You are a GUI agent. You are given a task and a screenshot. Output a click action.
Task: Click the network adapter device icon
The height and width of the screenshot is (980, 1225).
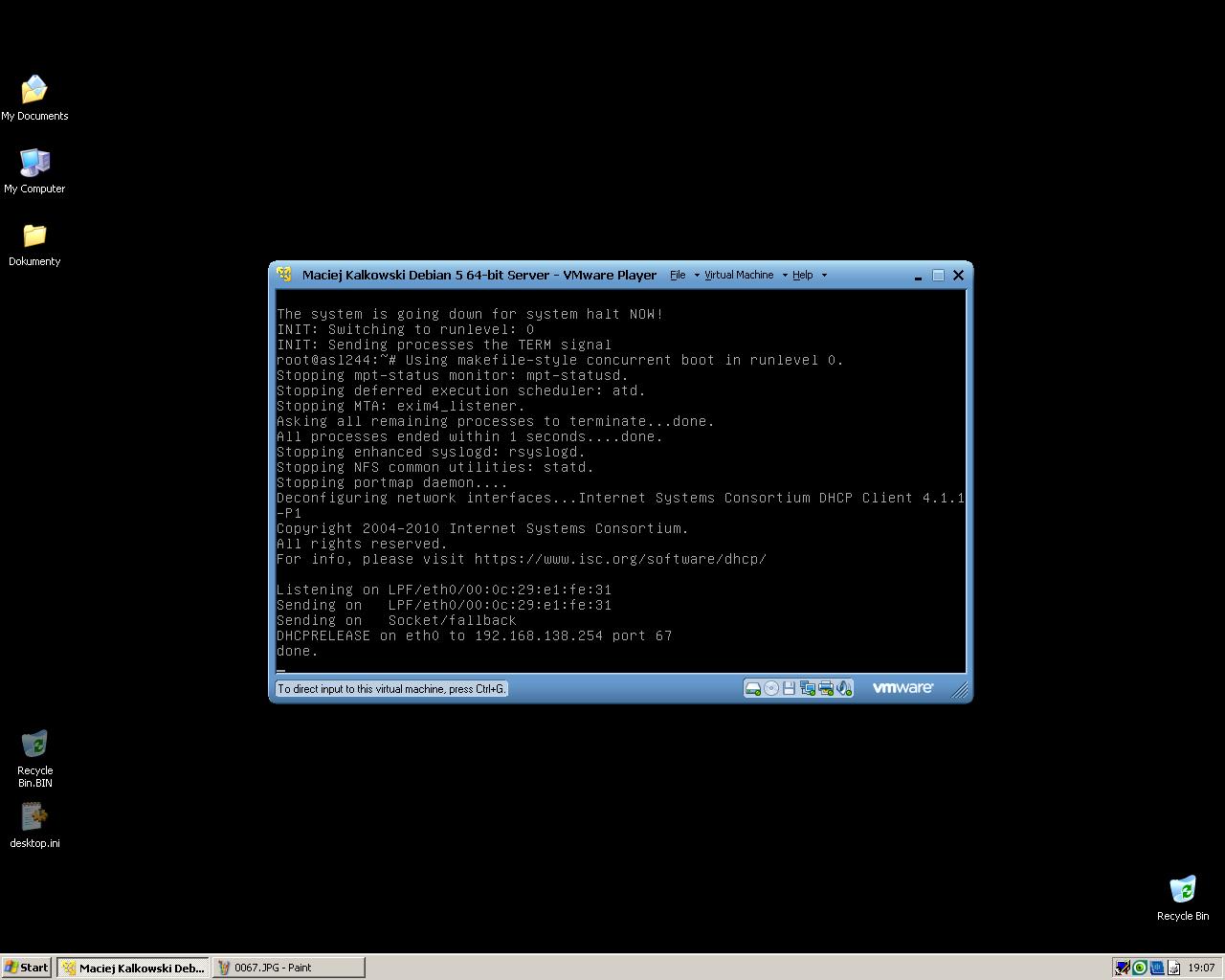point(808,688)
